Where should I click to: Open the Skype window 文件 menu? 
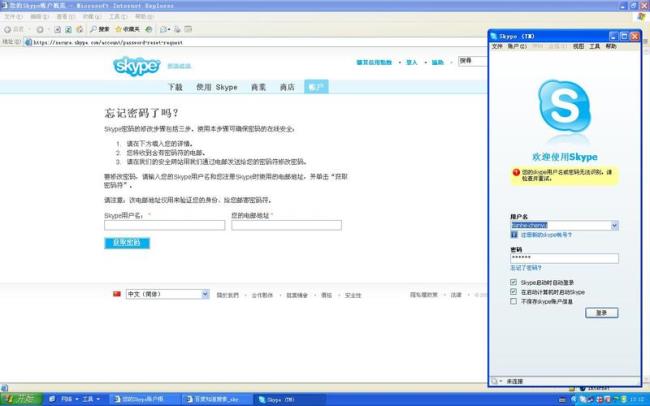pyautogui.click(x=497, y=46)
